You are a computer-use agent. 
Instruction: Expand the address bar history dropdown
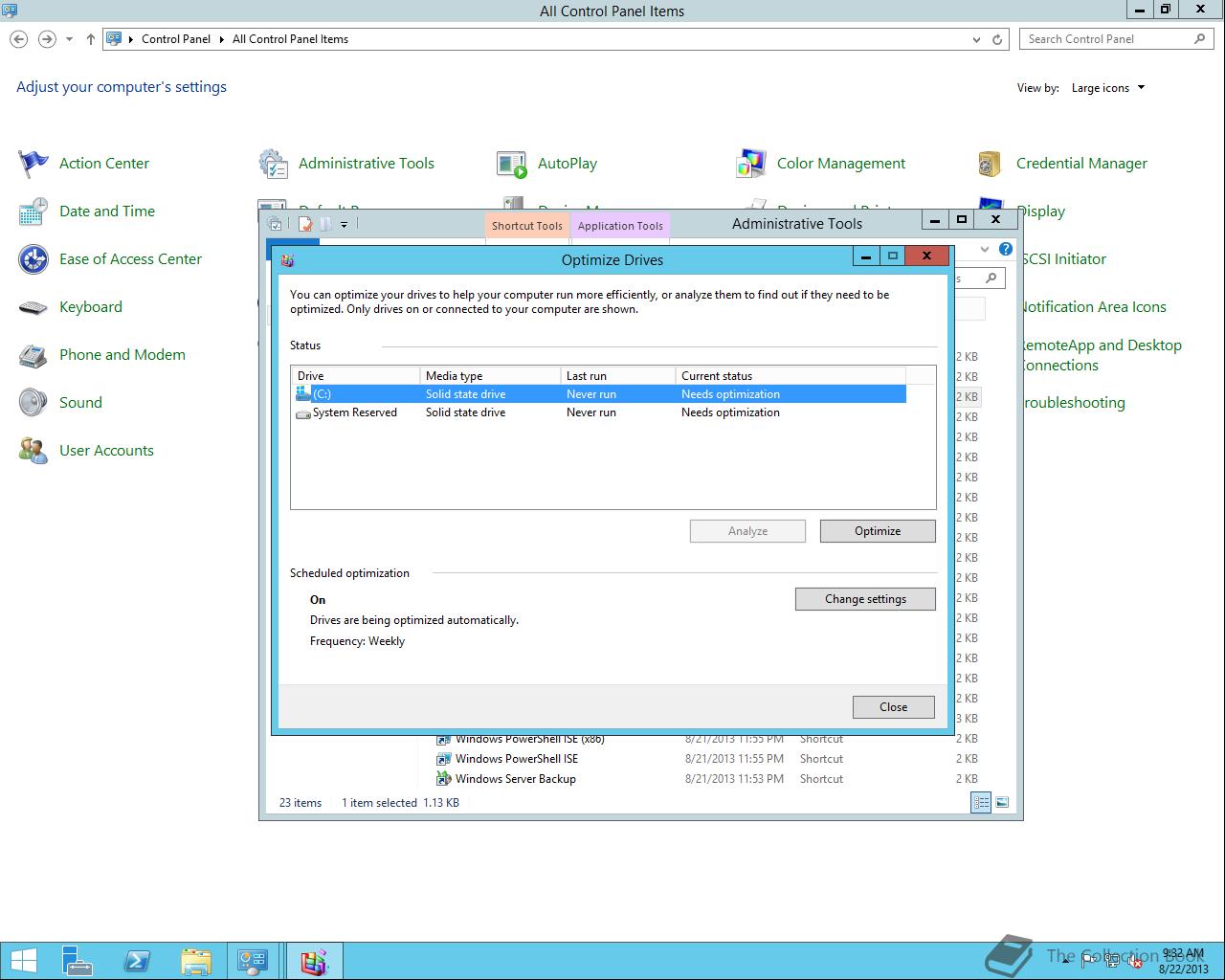point(976,39)
